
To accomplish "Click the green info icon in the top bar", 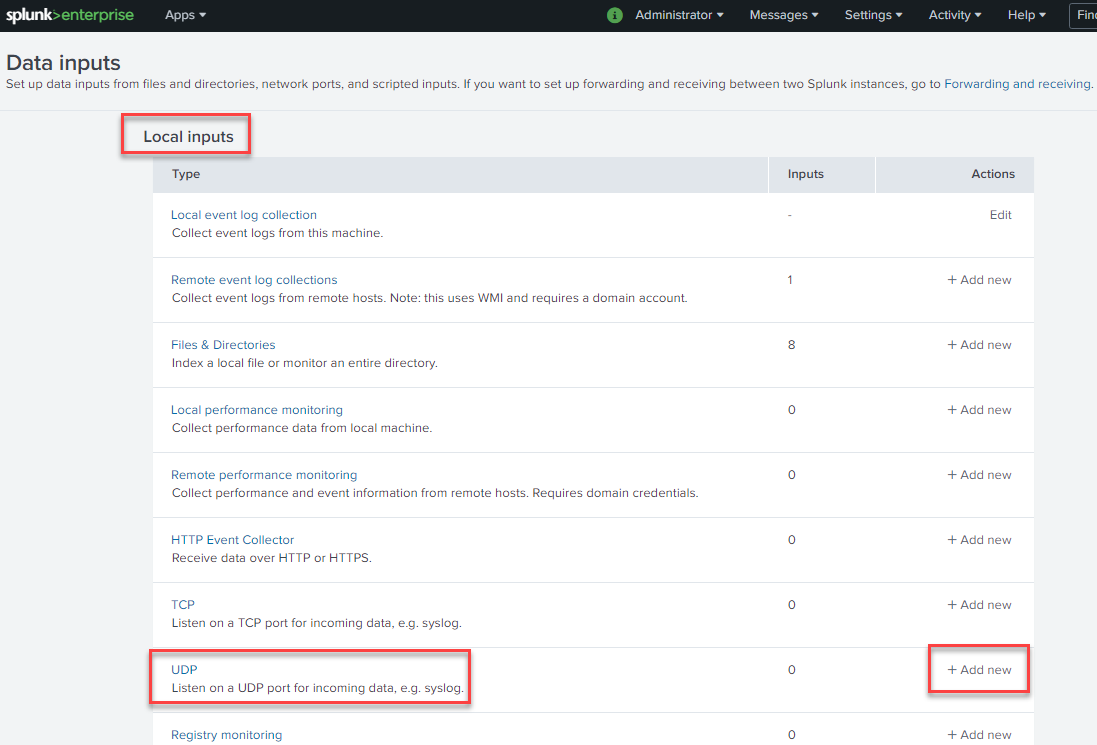I will coord(614,15).
